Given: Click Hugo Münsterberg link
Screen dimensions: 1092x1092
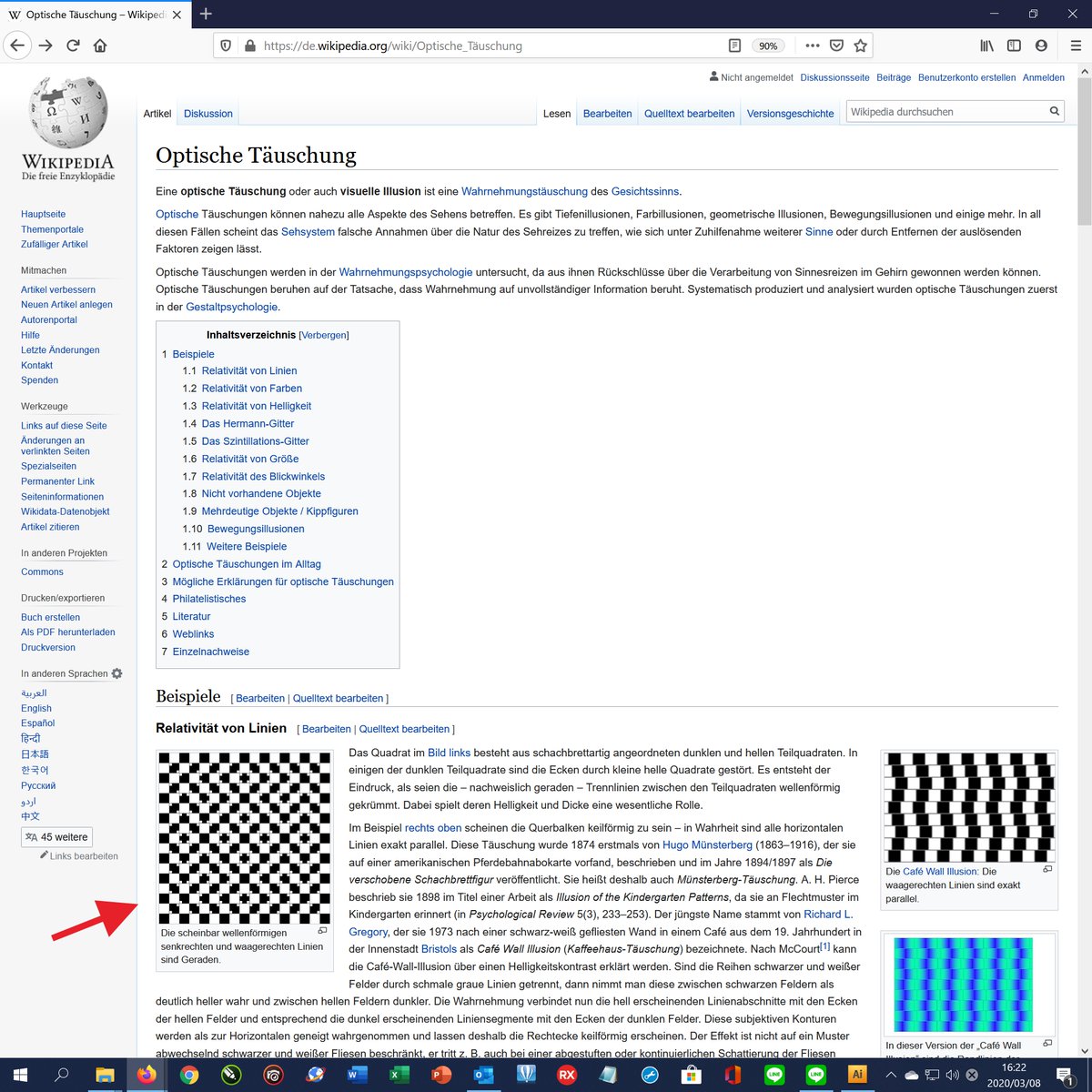Looking at the screenshot, I should [x=707, y=844].
